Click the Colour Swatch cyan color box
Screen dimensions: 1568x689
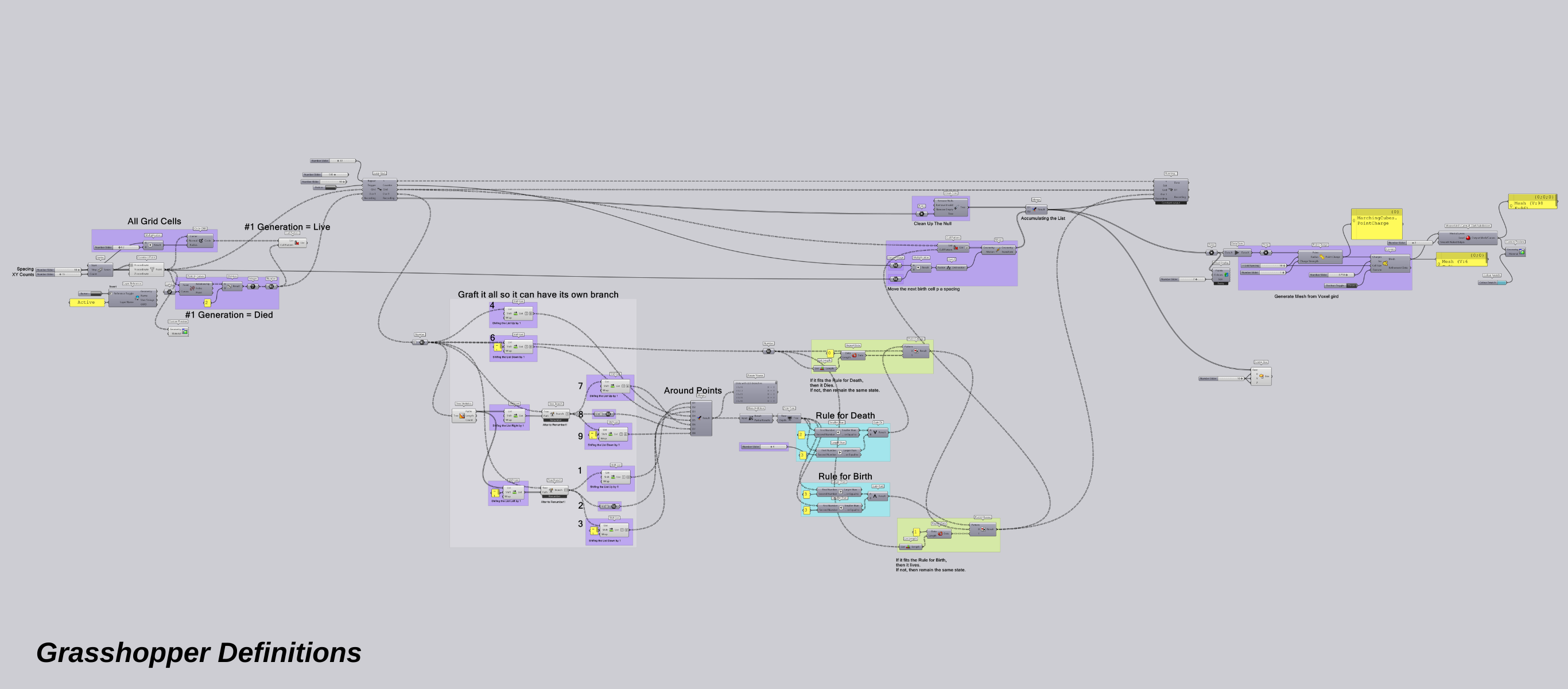pyautogui.click(x=1501, y=282)
